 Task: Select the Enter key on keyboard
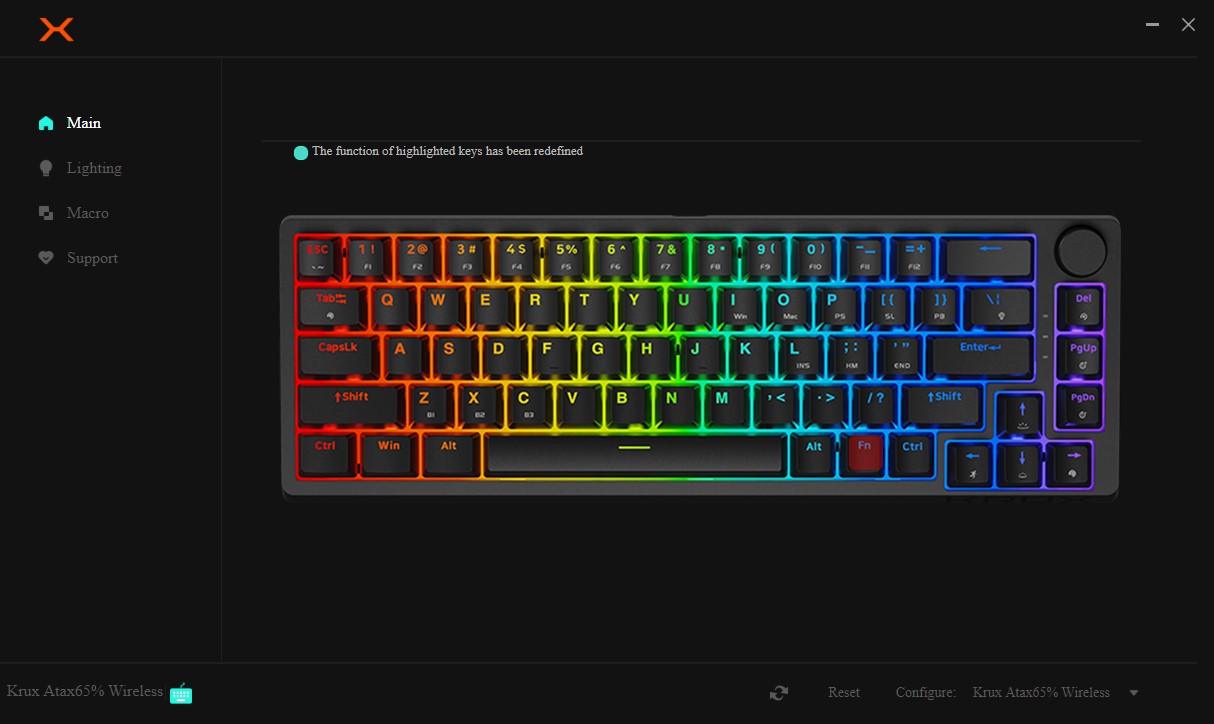979,356
